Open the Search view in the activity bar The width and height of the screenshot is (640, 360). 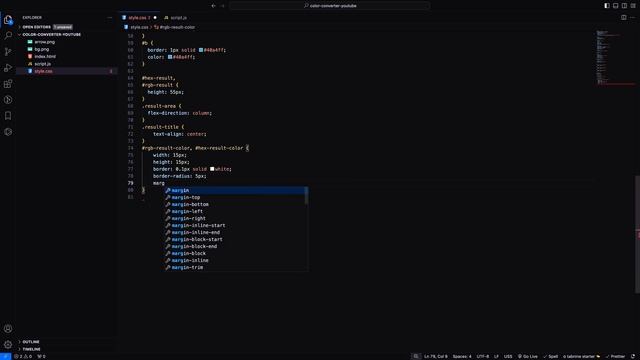[8, 36]
